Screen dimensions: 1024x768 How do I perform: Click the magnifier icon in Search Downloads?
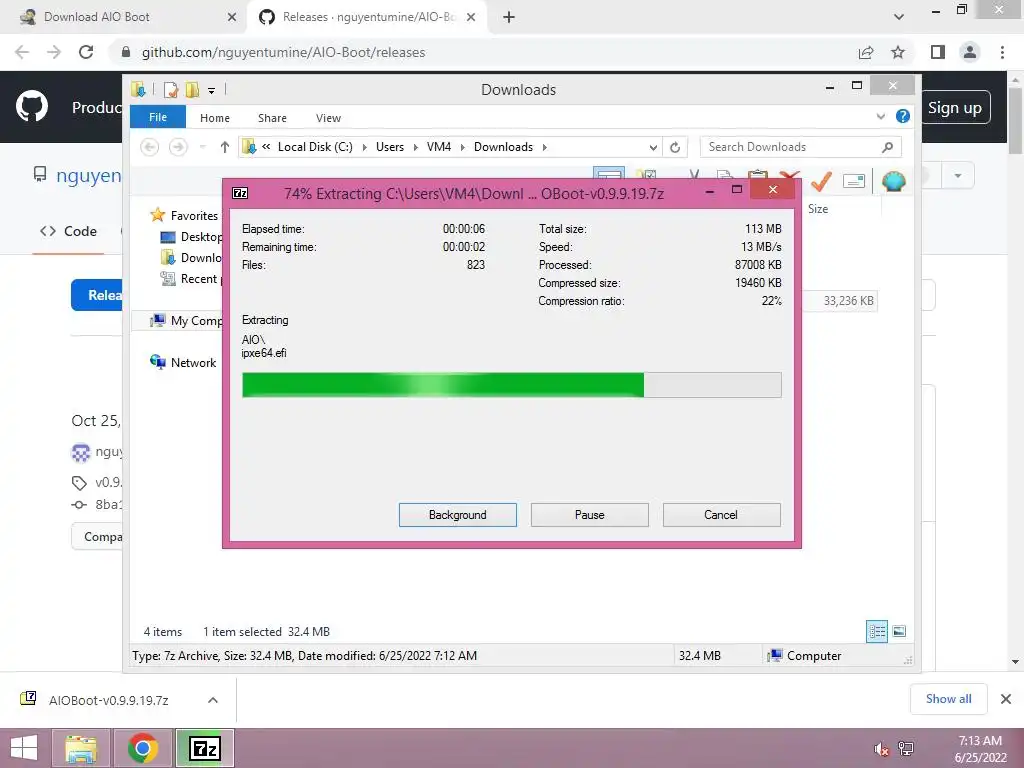coord(887,147)
